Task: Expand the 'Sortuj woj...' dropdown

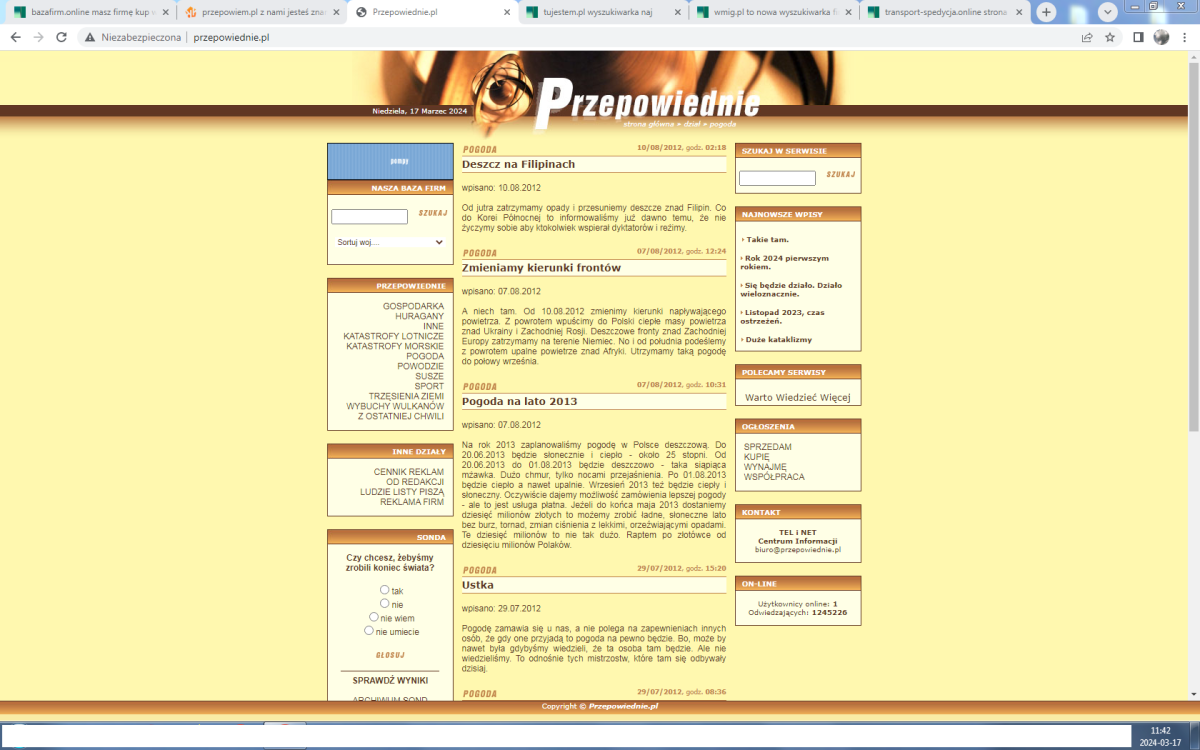Action: point(390,242)
